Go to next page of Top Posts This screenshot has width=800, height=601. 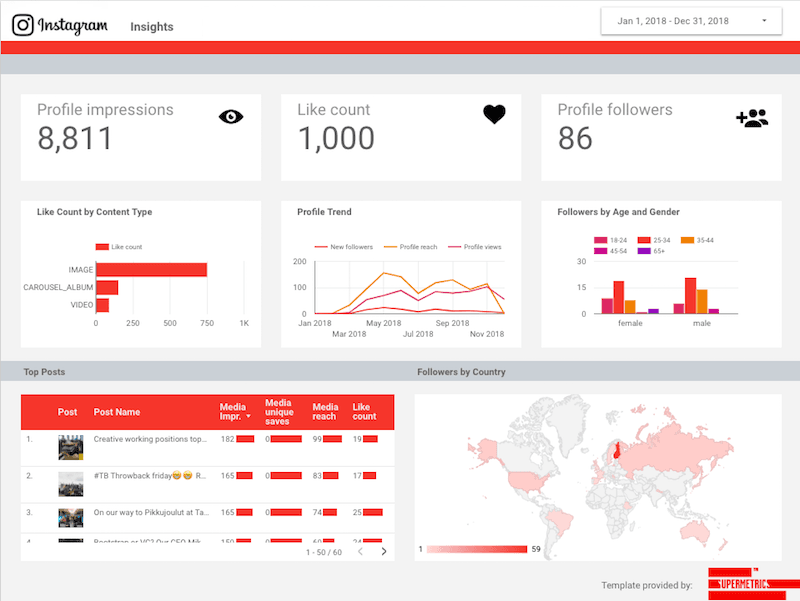[x=384, y=552]
